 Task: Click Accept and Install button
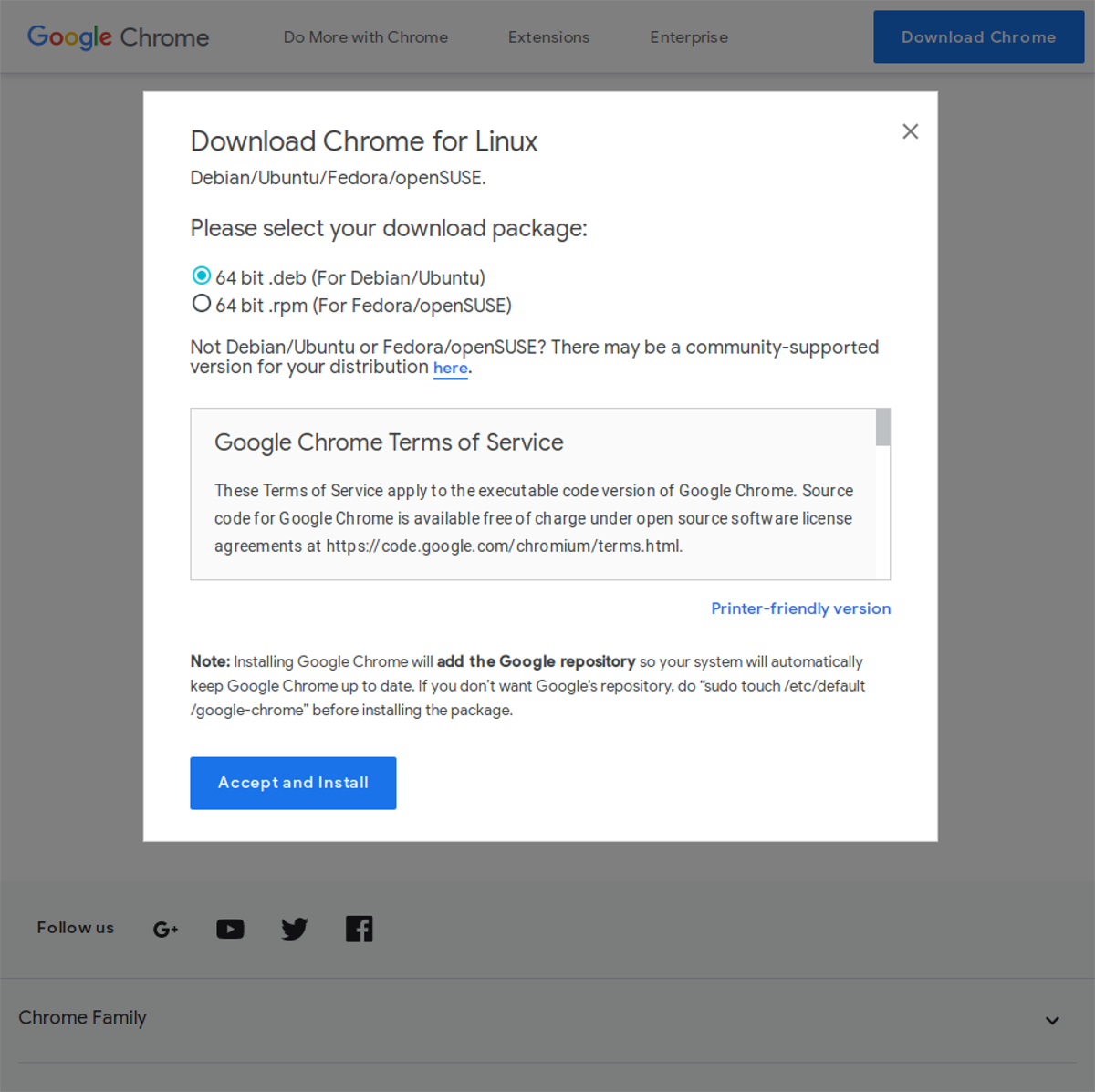pos(293,783)
